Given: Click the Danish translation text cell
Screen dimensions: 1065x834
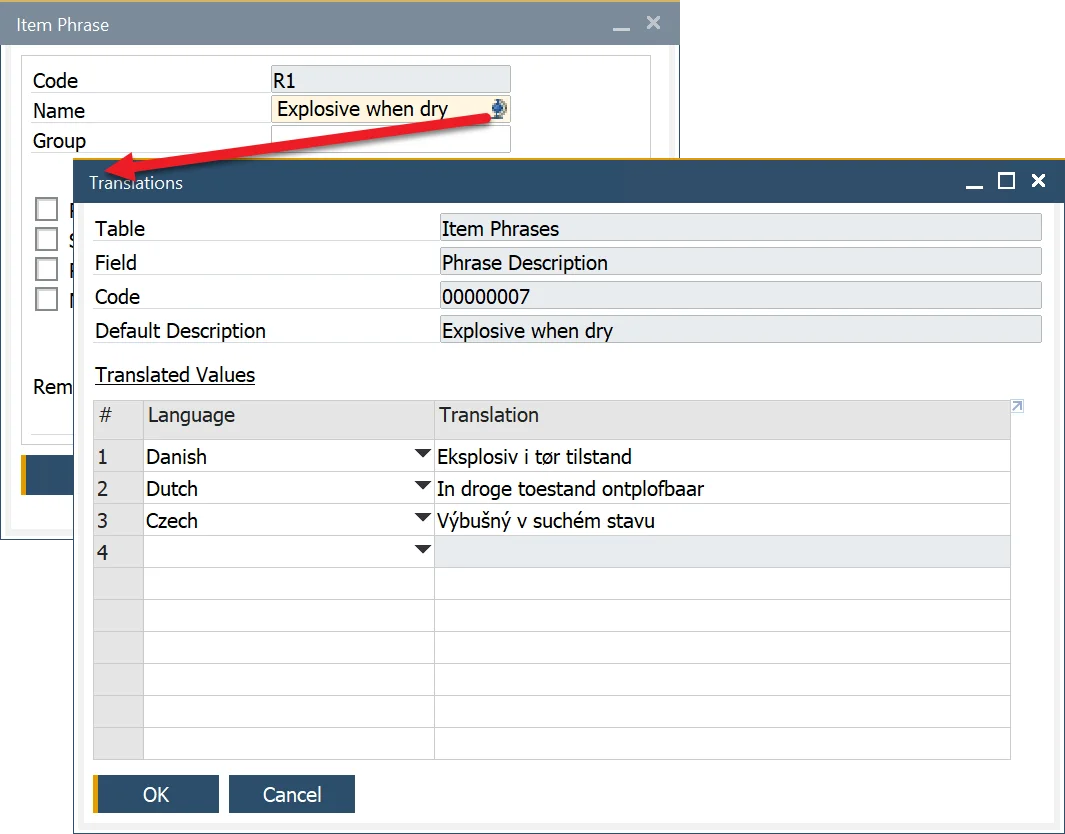Looking at the screenshot, I should click(720, 457).
